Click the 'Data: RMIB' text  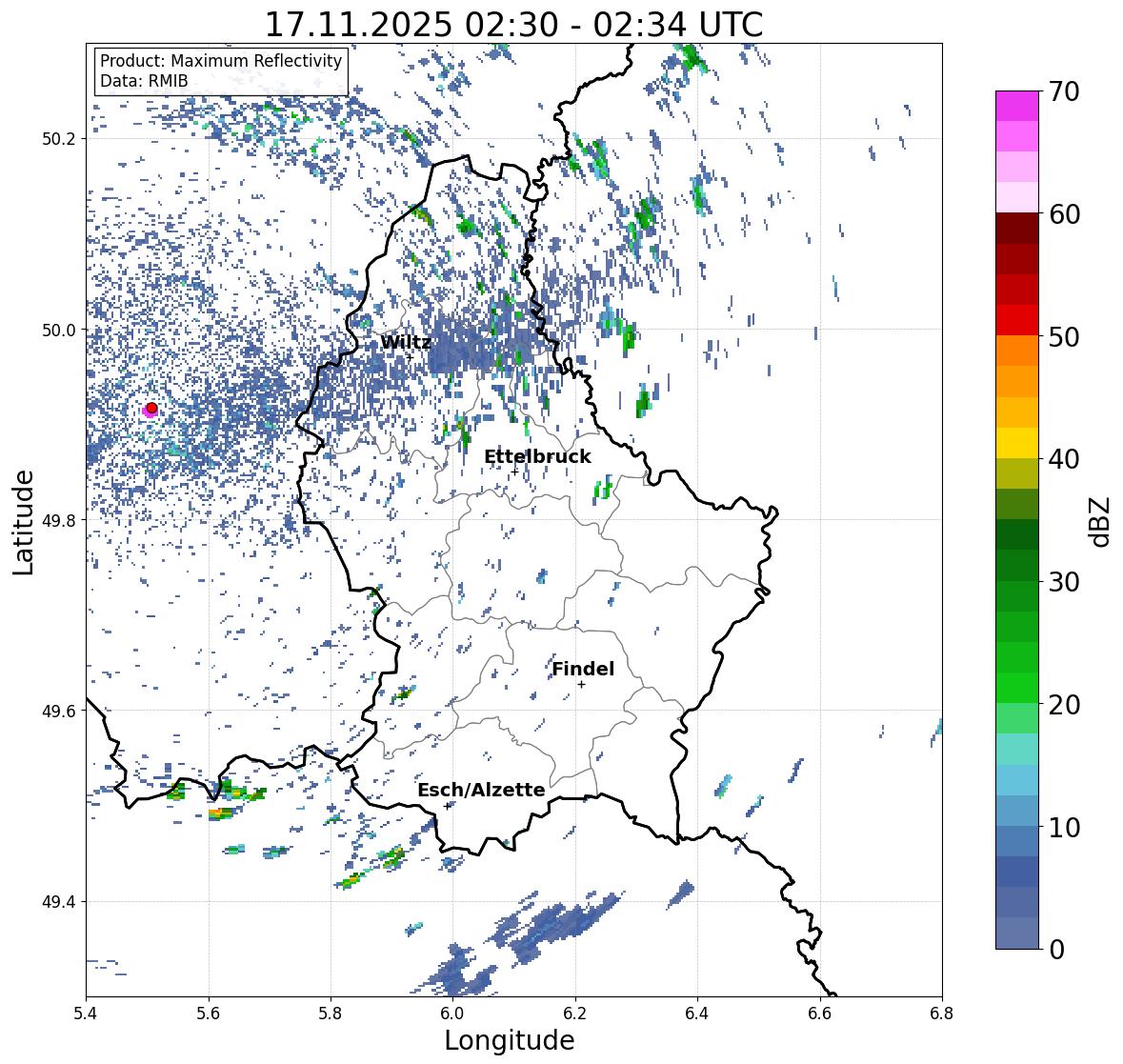144,81
